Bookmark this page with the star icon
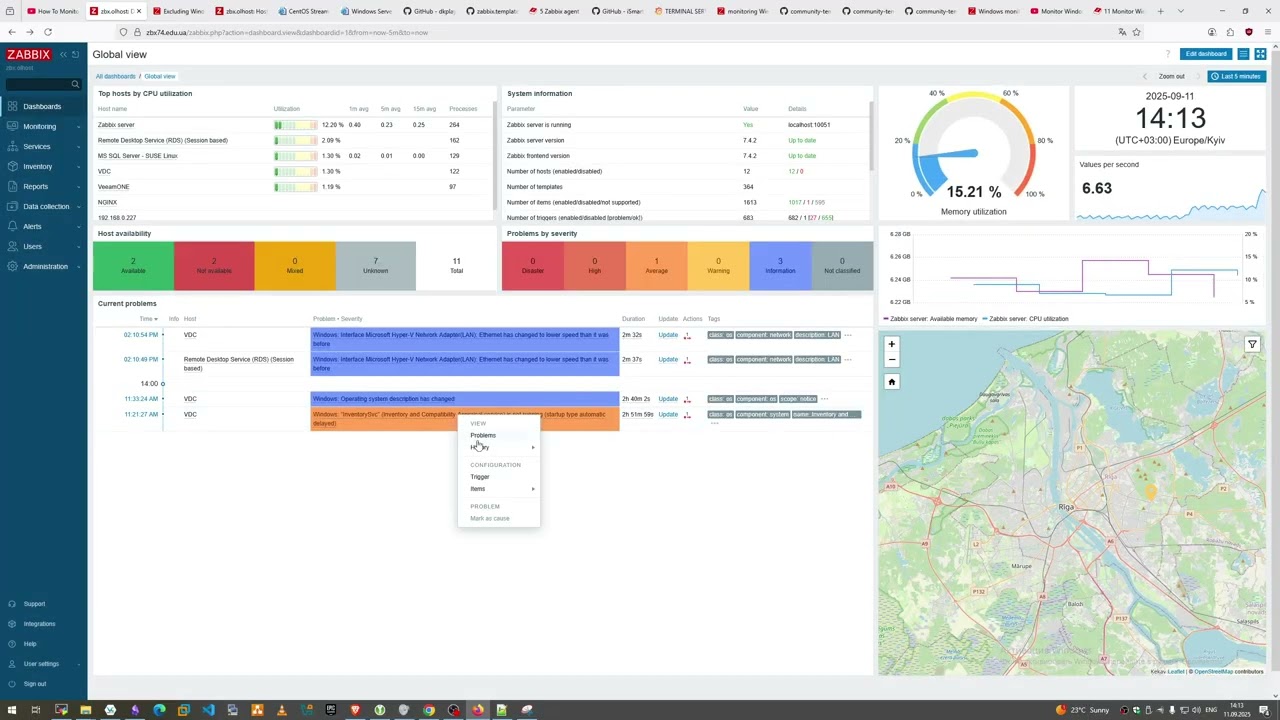Image resolution: width=1280 pixels, height=720 pixels. (1136, 32)
